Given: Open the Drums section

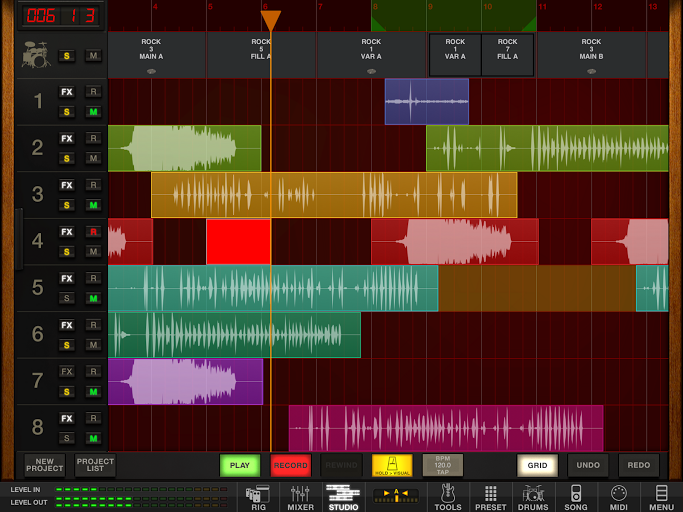Looking at the screenshot, I should coord(533,495).
